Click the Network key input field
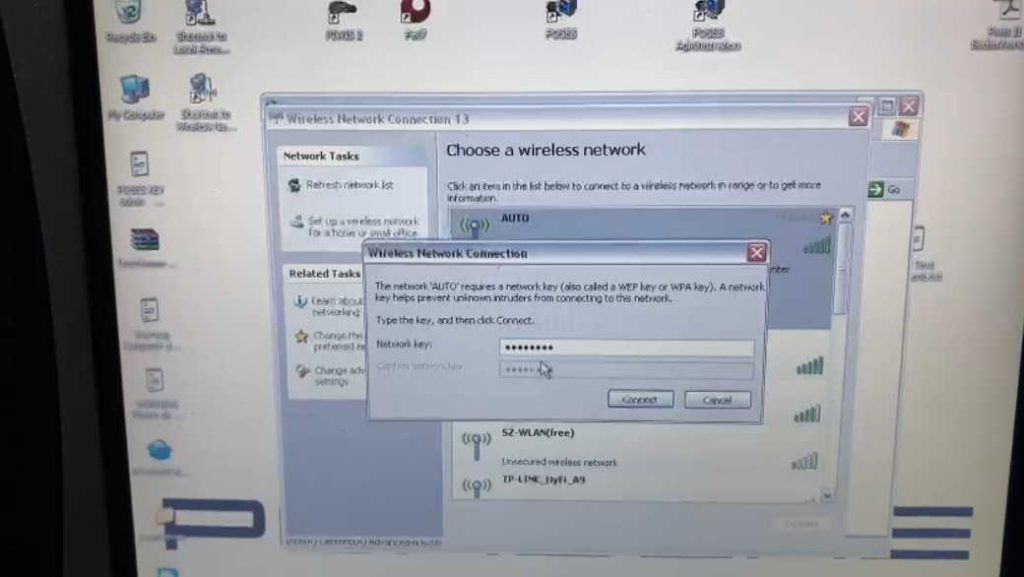Image resolution: width=1024 pixels, height=577 pixels. pos(626,348)
